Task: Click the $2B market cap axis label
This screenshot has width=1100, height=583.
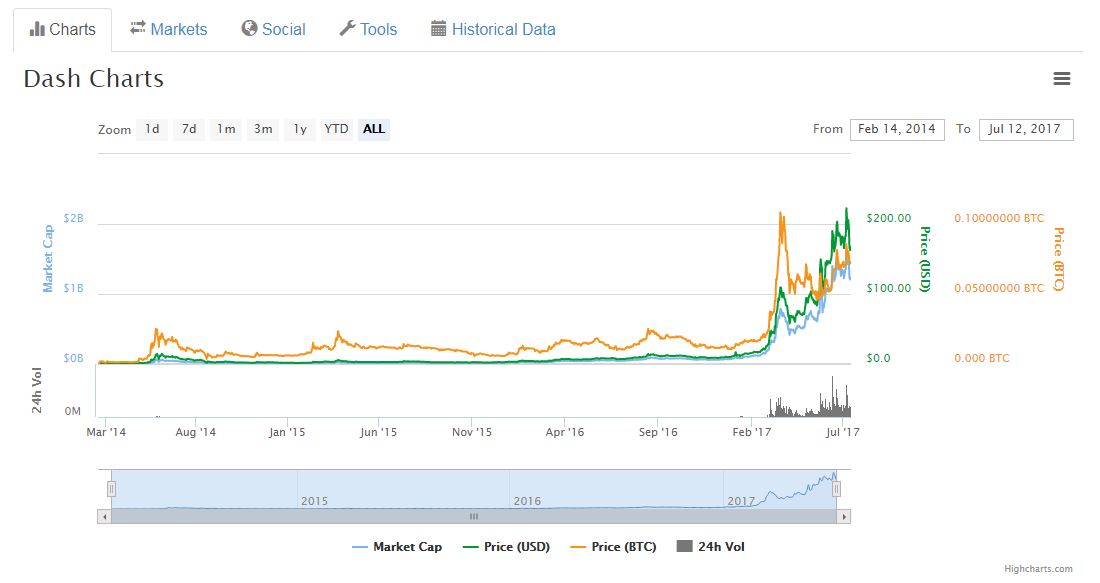Action: pos(74,218)
